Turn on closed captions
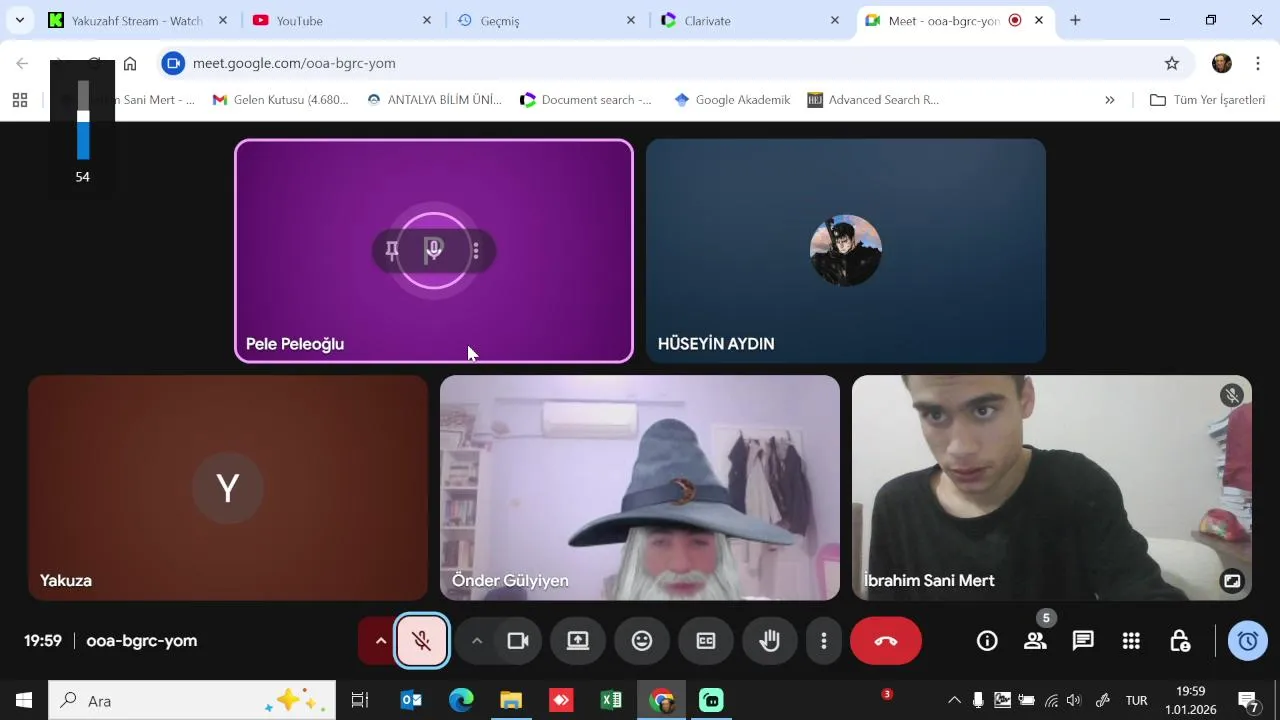 (706, 641)
